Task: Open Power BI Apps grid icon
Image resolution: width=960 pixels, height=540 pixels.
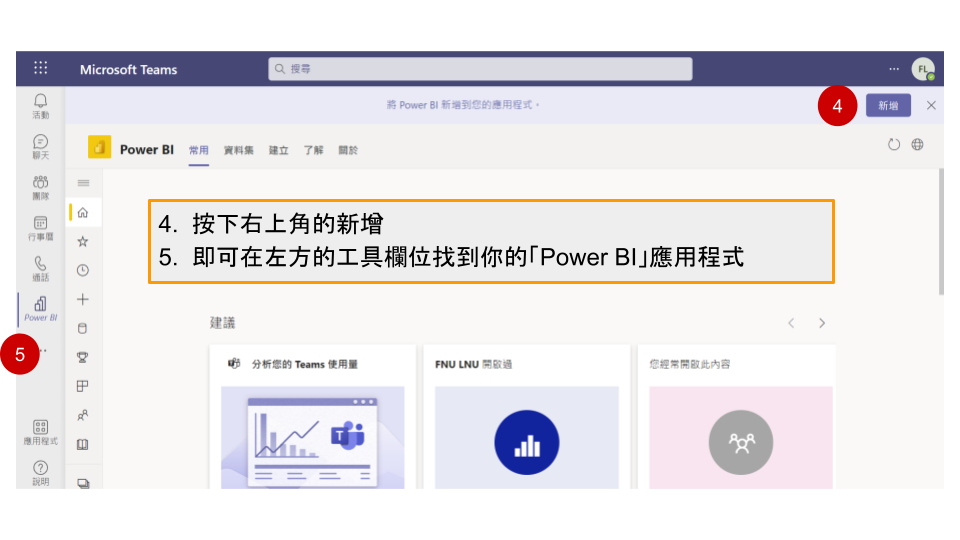Action: [x=83, y=386]
